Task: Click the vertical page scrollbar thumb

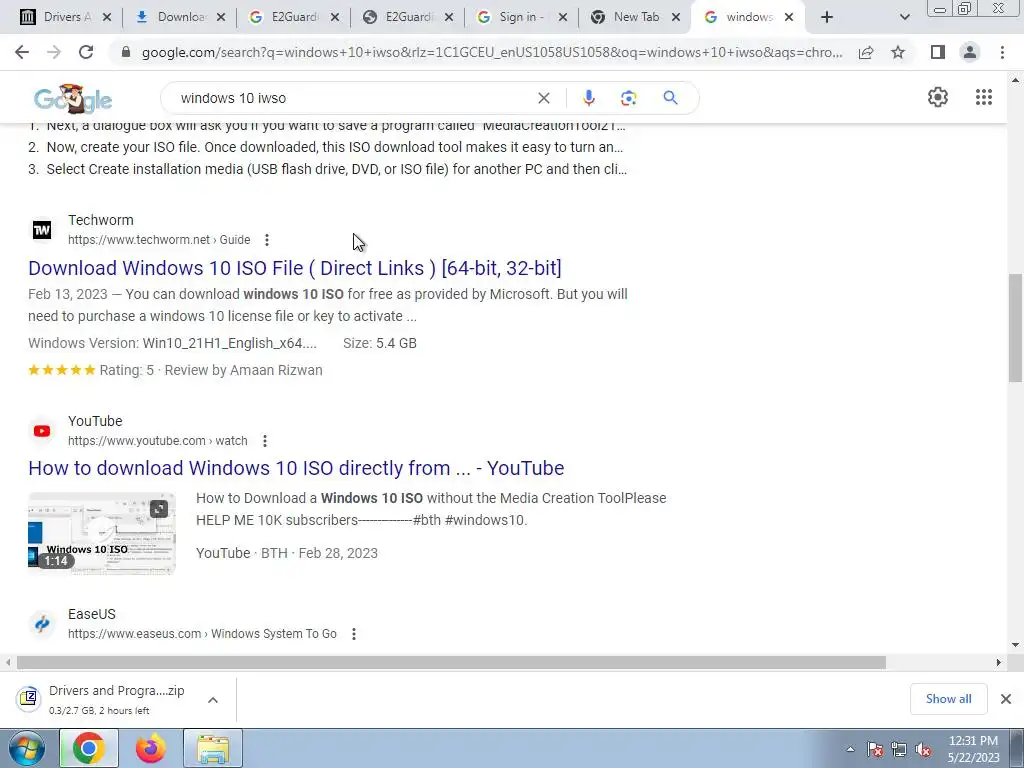Action: click(1015, 327)
